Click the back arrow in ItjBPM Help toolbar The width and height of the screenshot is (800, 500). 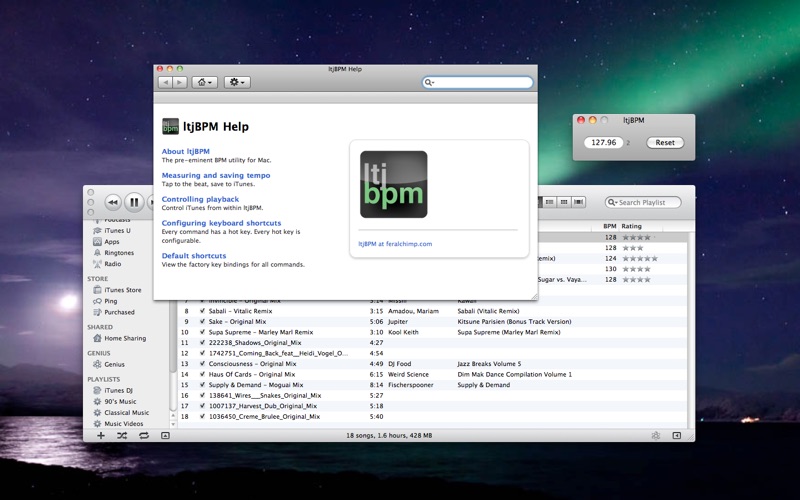(165, 82)
